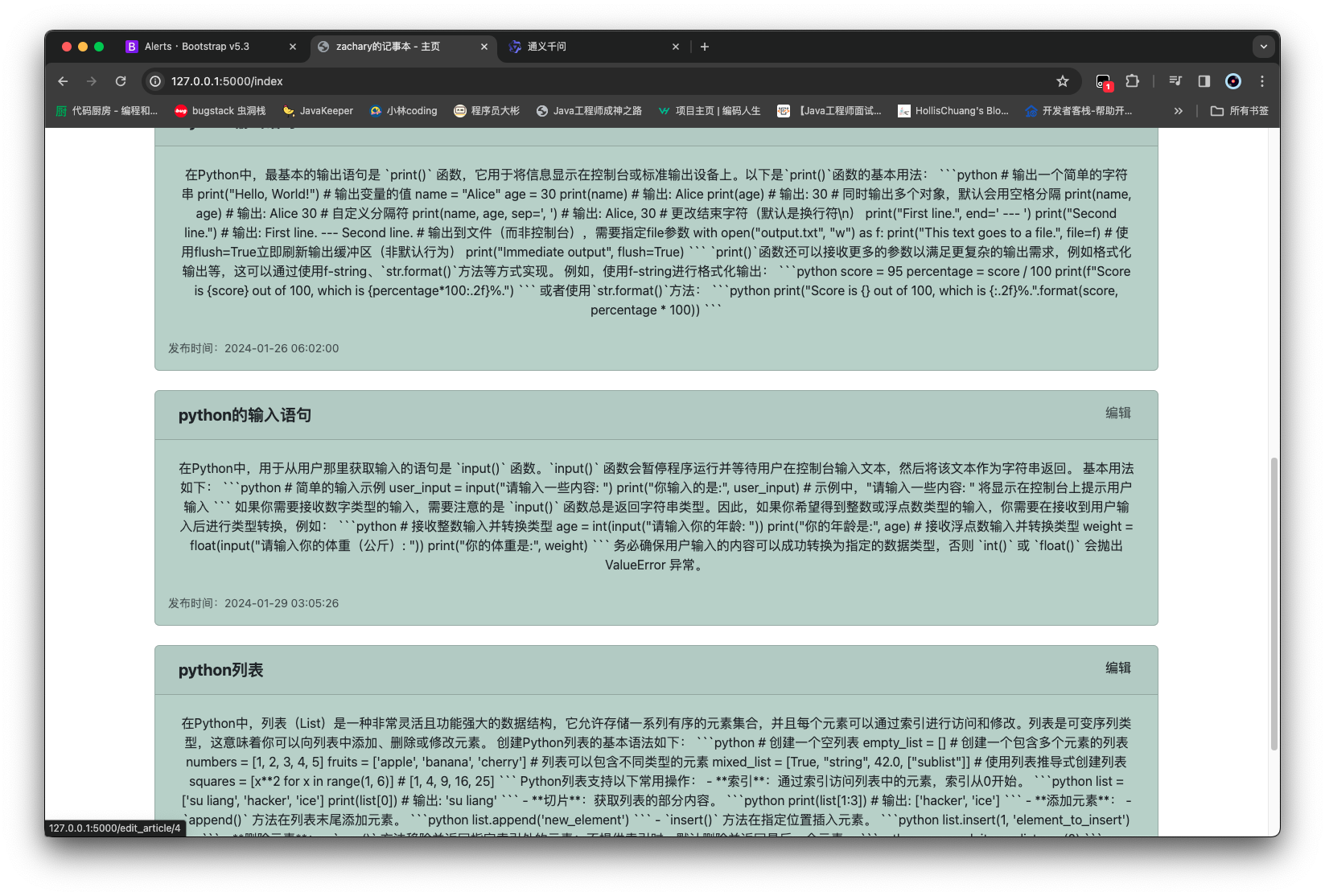
Task: Close the 通义千问 tab
Action: [x=676, y=47]
